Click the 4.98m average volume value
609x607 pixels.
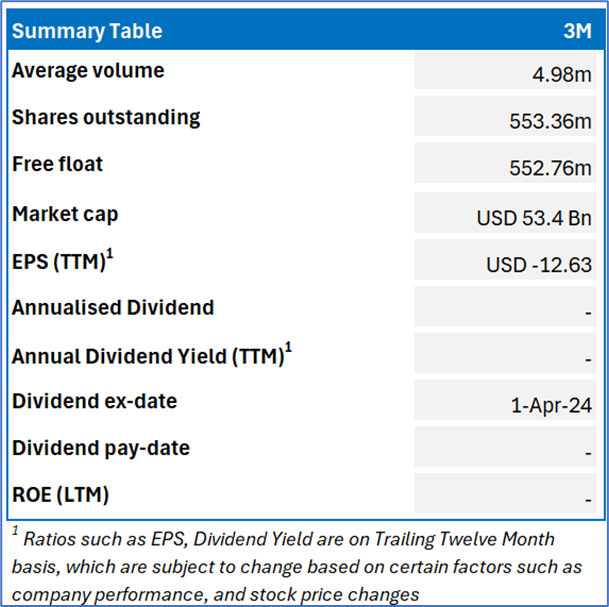coord(561,73)
